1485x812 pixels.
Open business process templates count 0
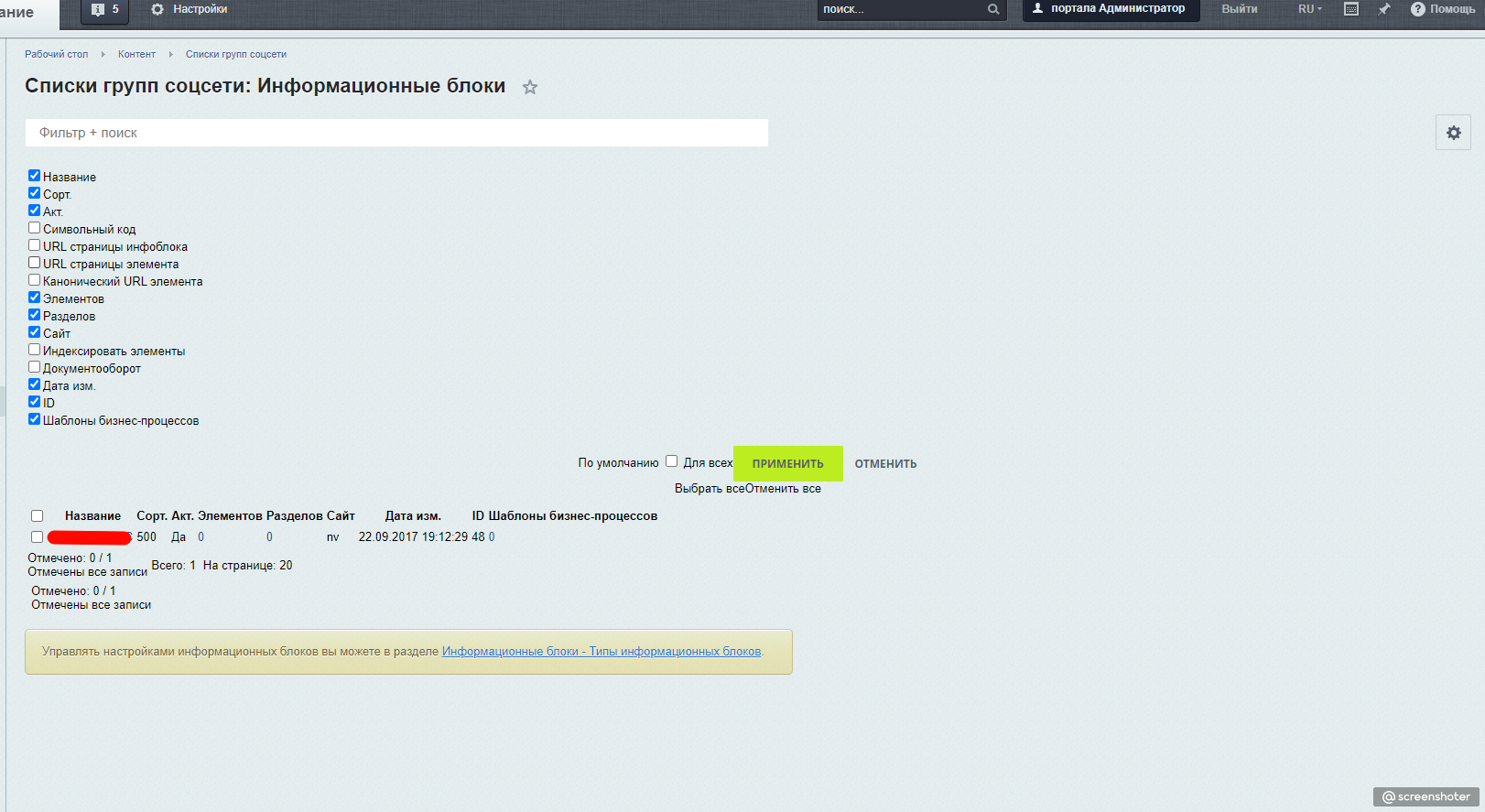(x=492, y=537)
